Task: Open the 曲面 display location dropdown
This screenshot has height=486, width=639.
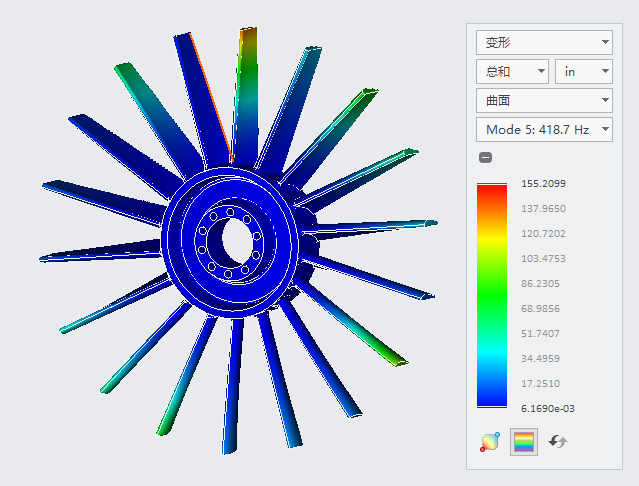Action: pyautogui.click(x=544, y=100)
